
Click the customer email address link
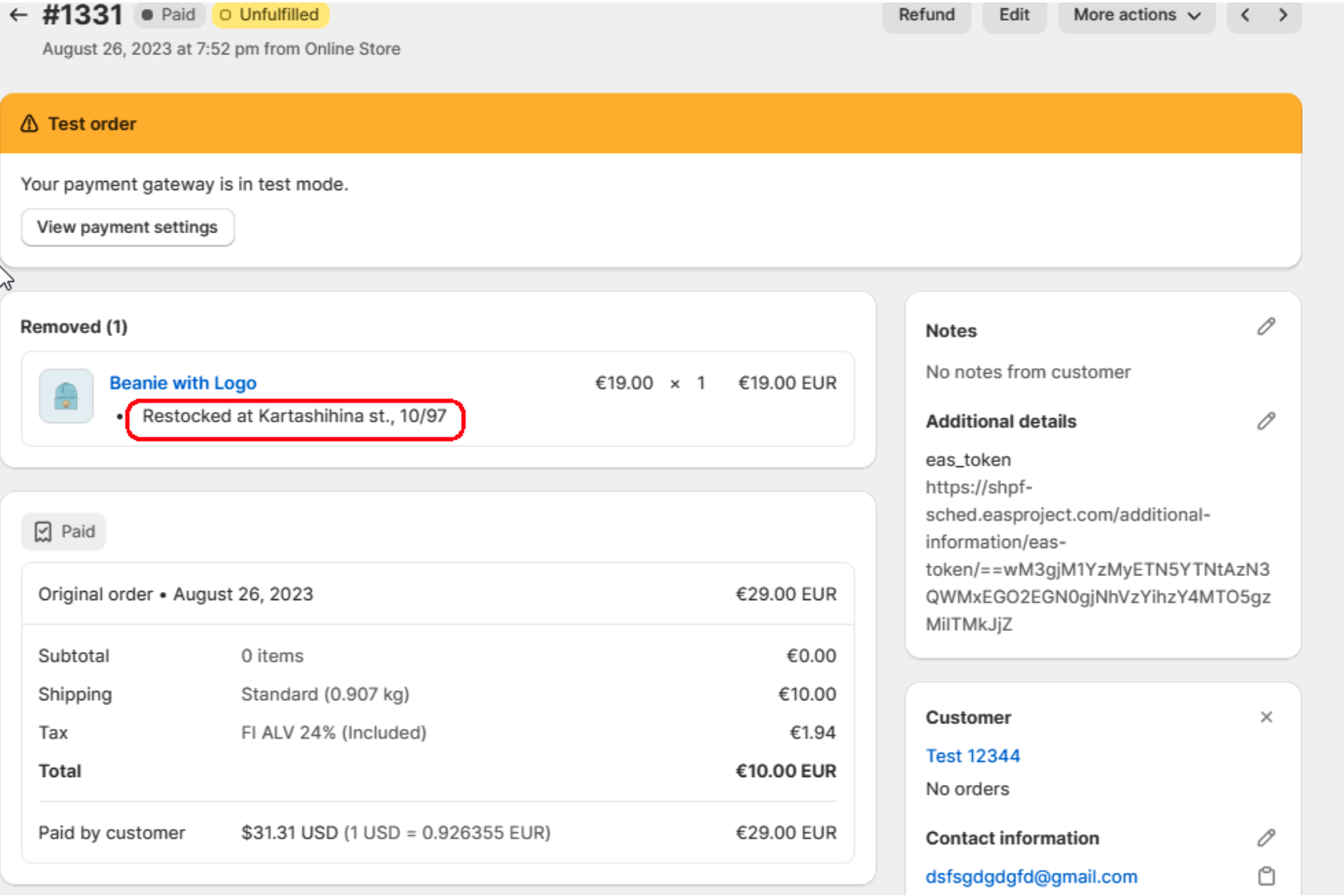[x=1031, y=876]
